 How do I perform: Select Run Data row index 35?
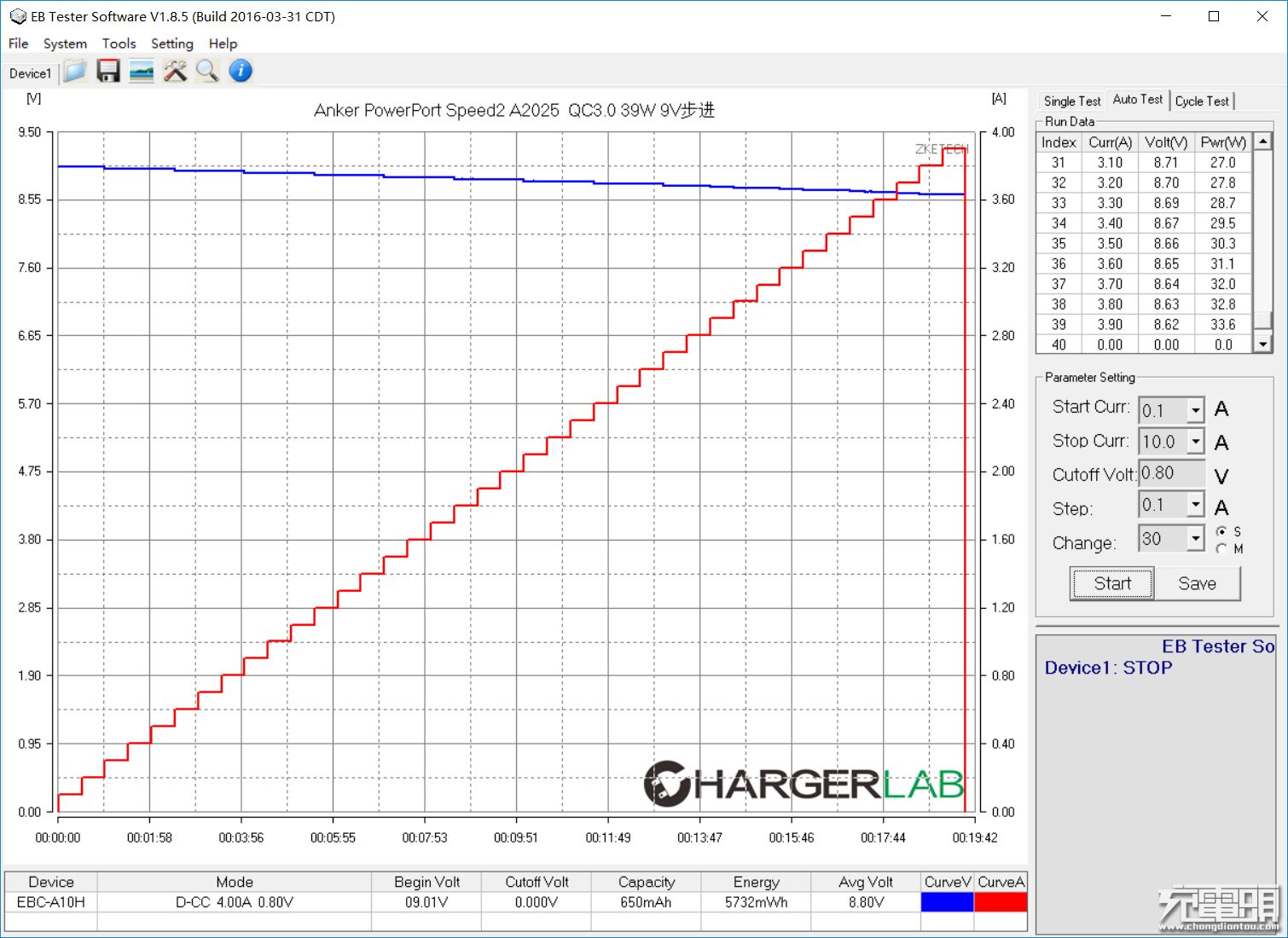coord(1144,243)
